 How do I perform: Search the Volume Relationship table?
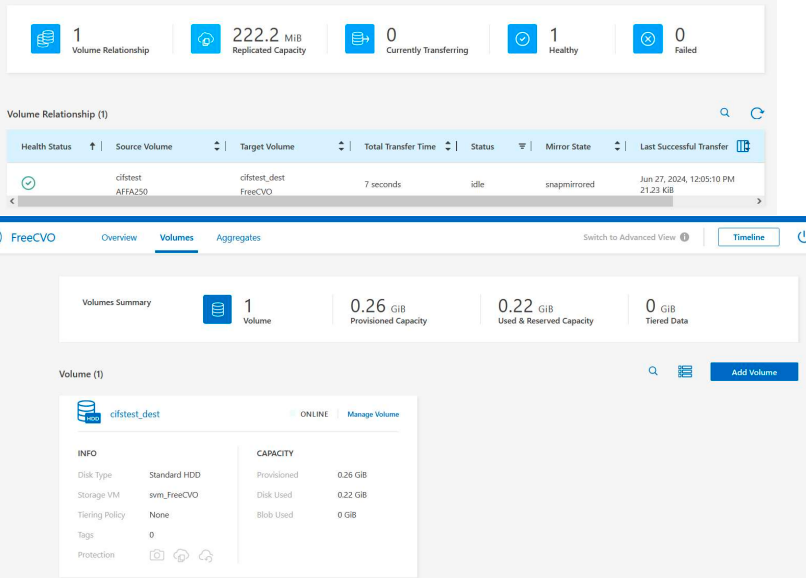click(725, 113)
